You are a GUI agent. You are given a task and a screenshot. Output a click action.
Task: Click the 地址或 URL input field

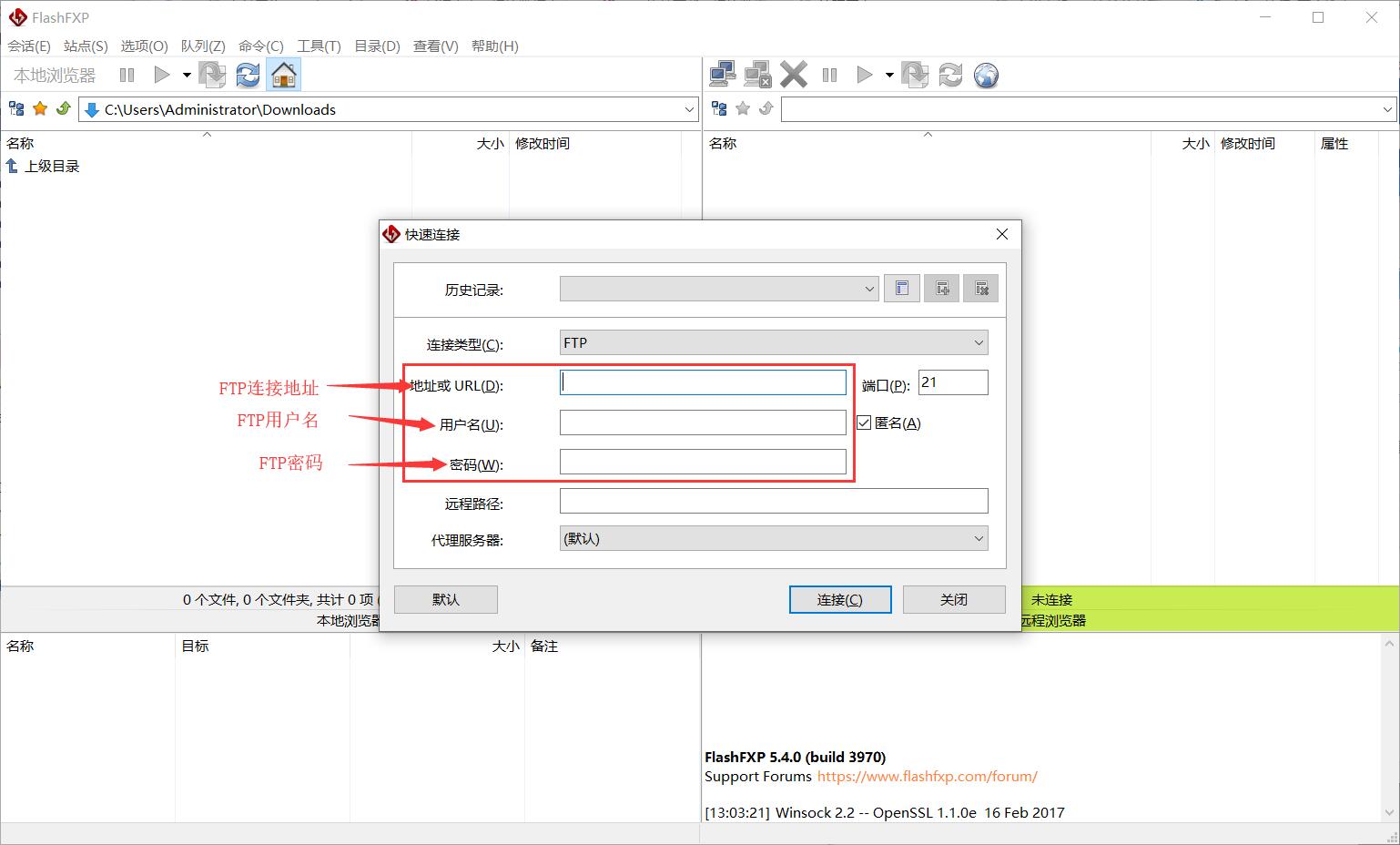tap(703, 382)
